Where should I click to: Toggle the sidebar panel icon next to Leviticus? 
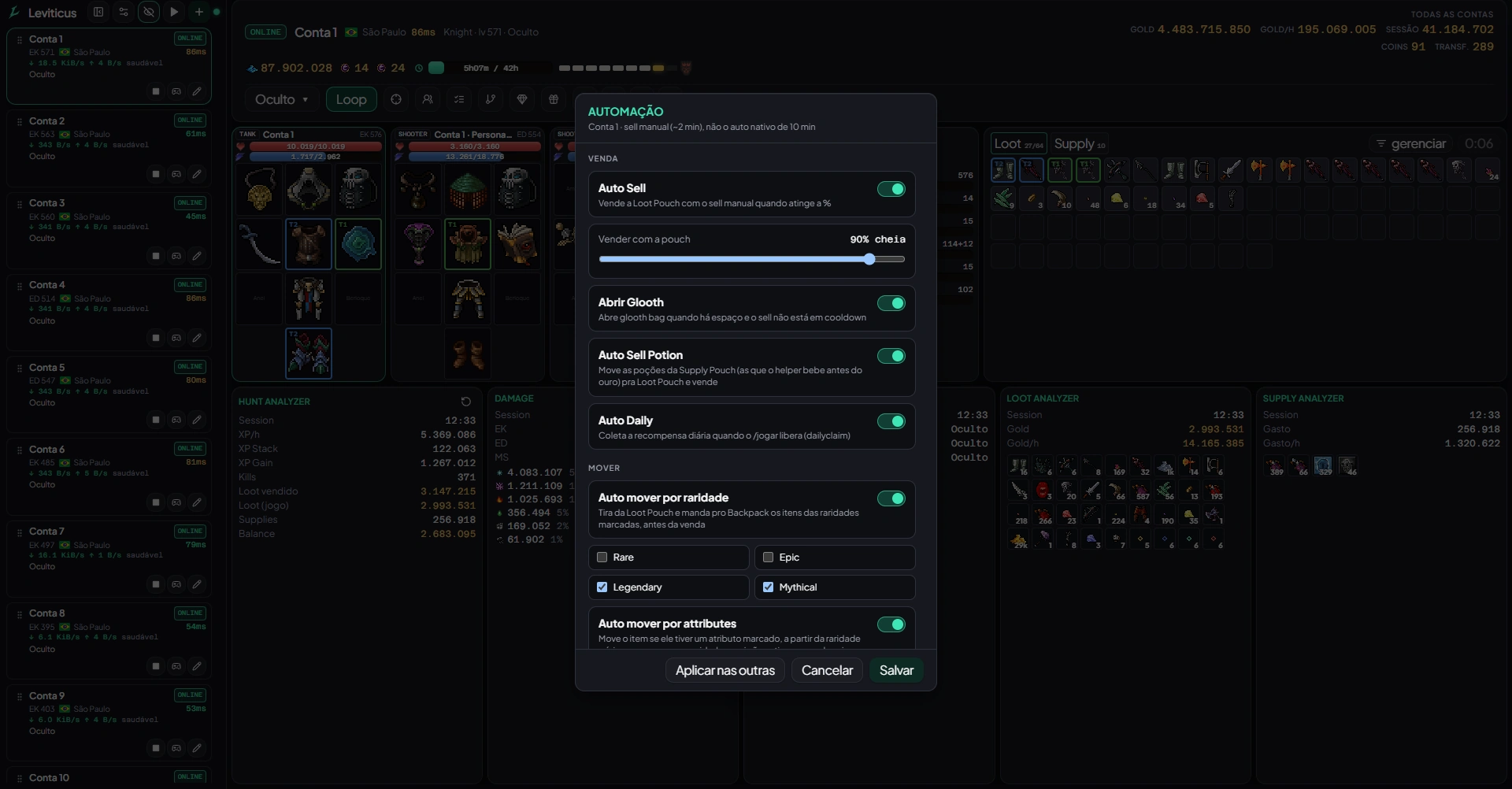click(x=98, y=12)
